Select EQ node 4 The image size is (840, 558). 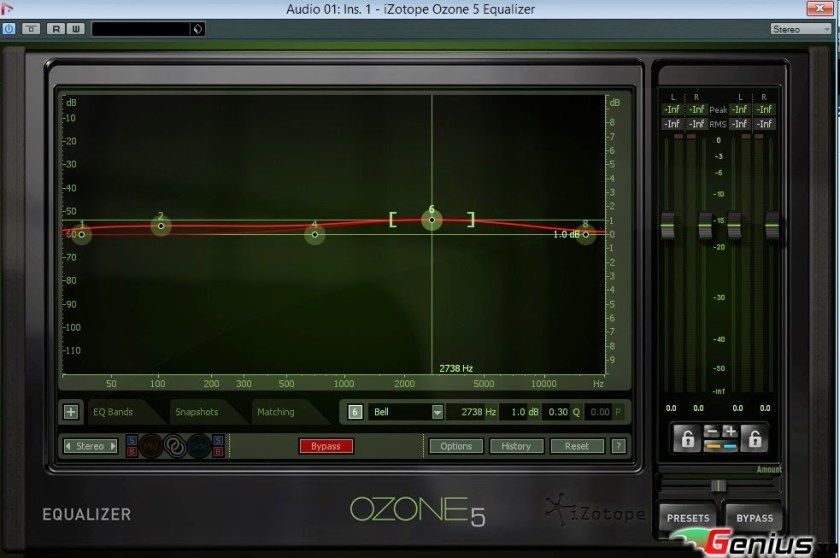point(314,234)
